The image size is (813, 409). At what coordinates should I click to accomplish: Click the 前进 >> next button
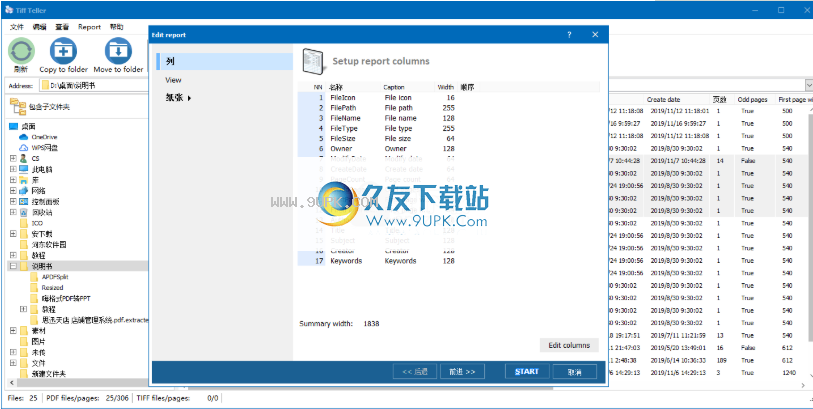[x=462, y=371]
